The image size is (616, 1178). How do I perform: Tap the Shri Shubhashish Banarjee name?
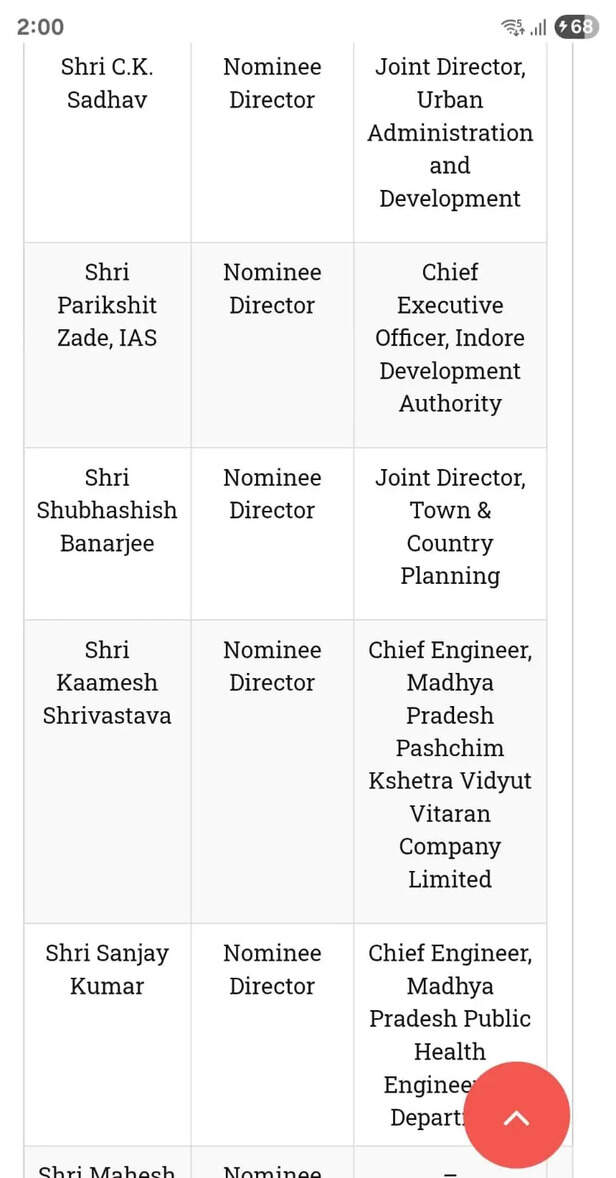tap(107, 511)
